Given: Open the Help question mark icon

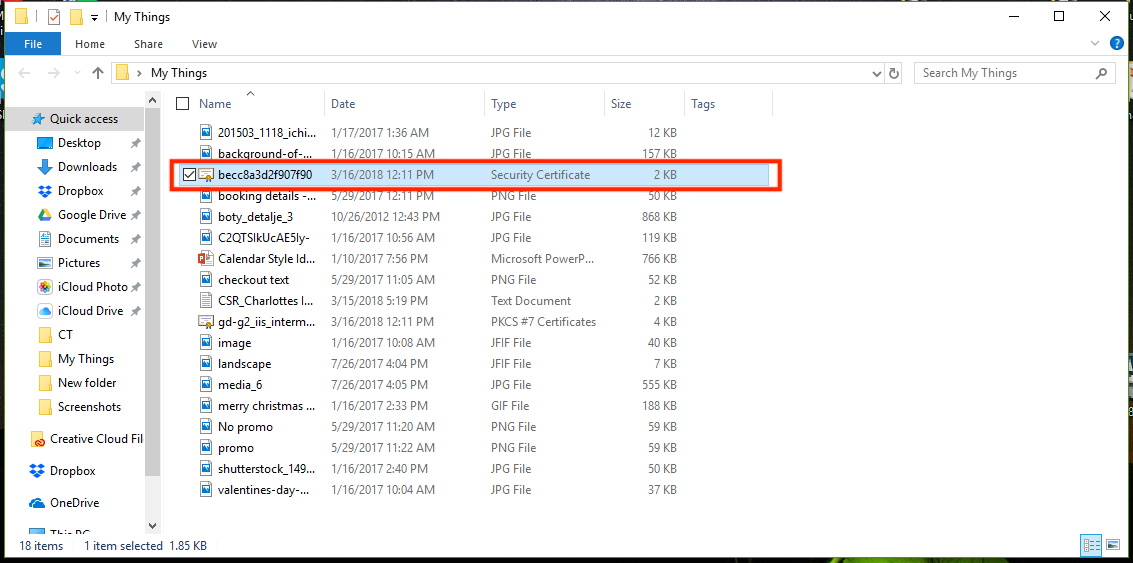Looking at the screenshot, I should click(1115, 44).
